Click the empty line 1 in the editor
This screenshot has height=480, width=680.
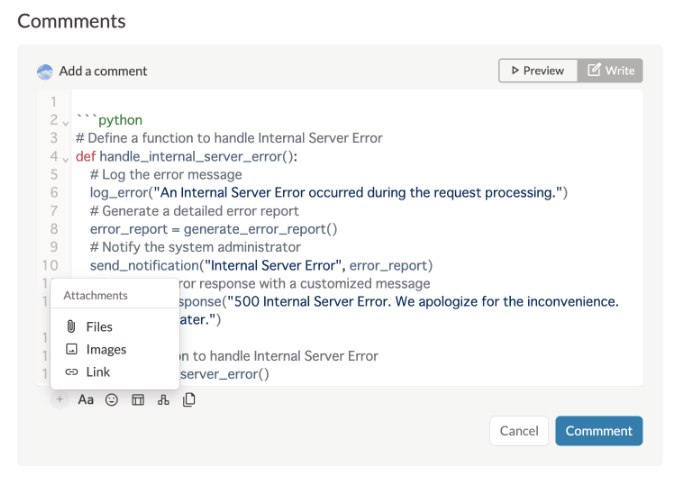(356, 102)
